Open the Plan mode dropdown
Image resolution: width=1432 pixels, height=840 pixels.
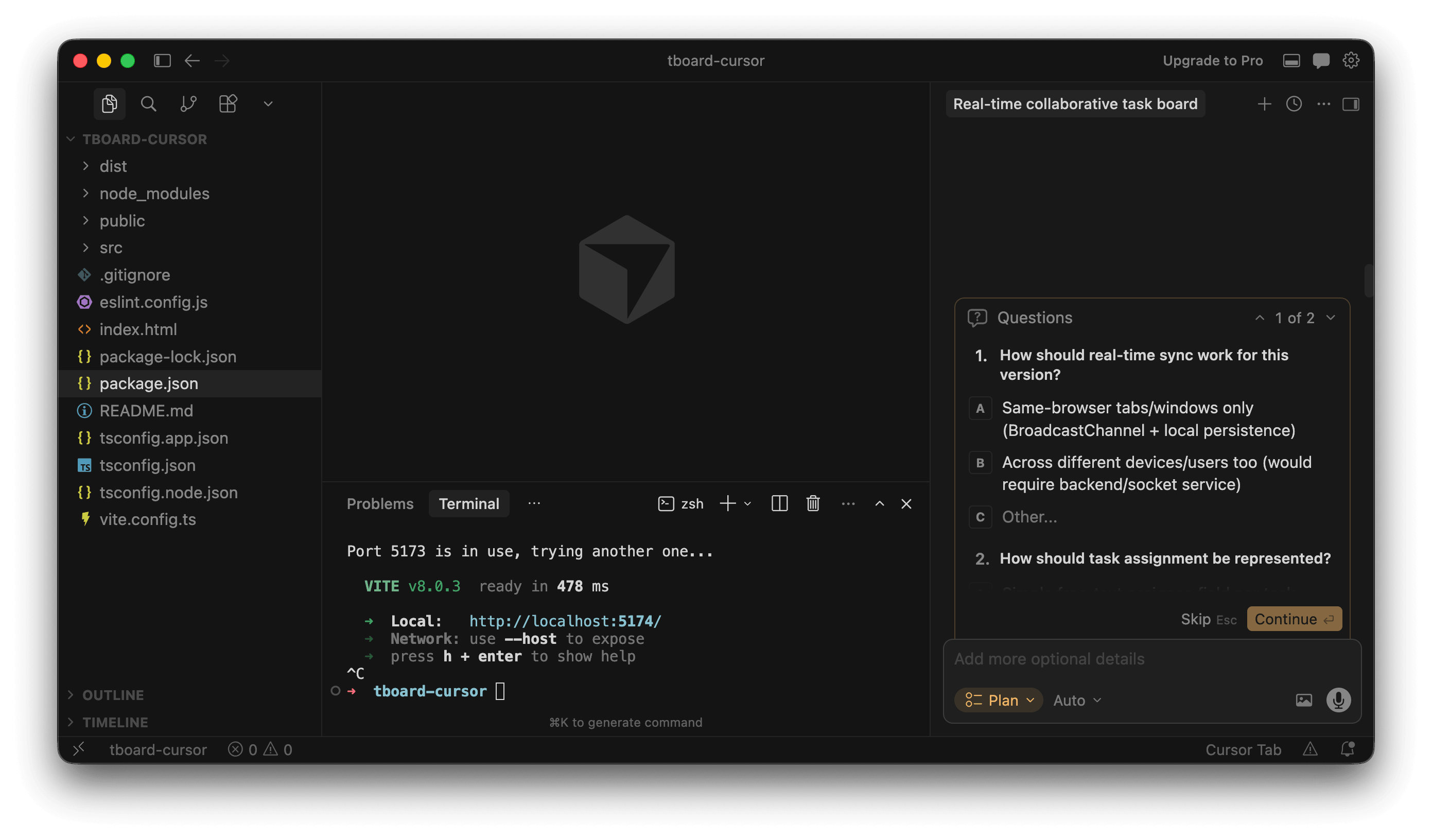pyautogui.click(x=999, y=701)
